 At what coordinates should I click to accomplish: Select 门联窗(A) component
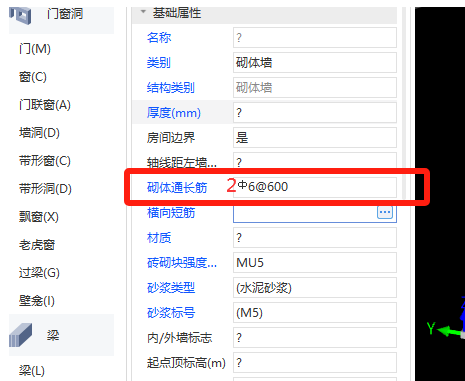pyautogui.click(x=45, y=105)
